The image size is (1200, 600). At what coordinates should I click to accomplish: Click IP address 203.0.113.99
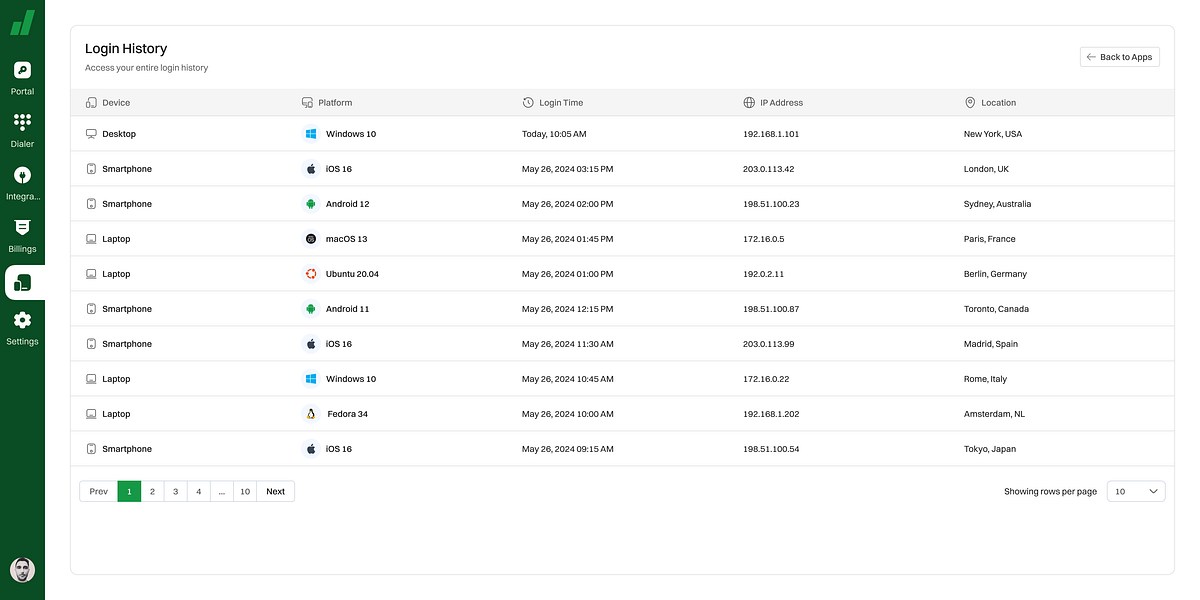click(x=769, y=344)
